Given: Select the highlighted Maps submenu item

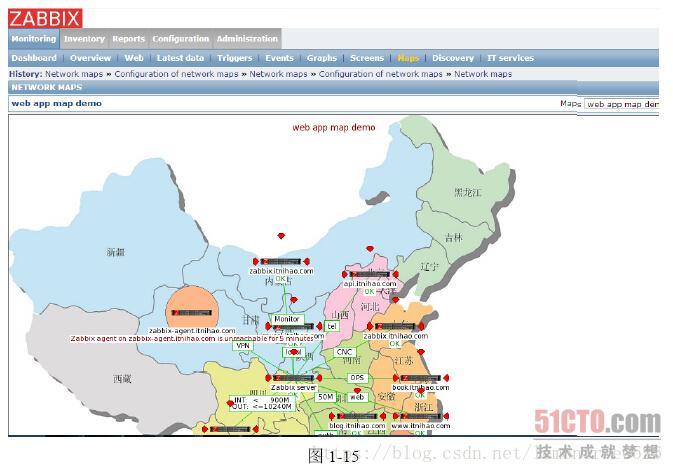Looking at the screenshot, I should [408, 58].
